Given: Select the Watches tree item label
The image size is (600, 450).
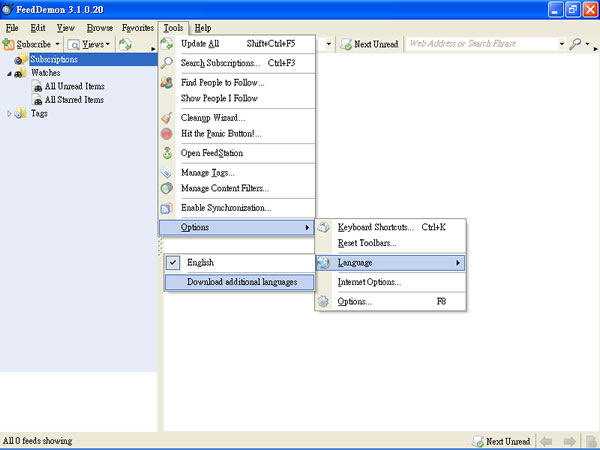Looking at the screenshot, I should (46, 73).
